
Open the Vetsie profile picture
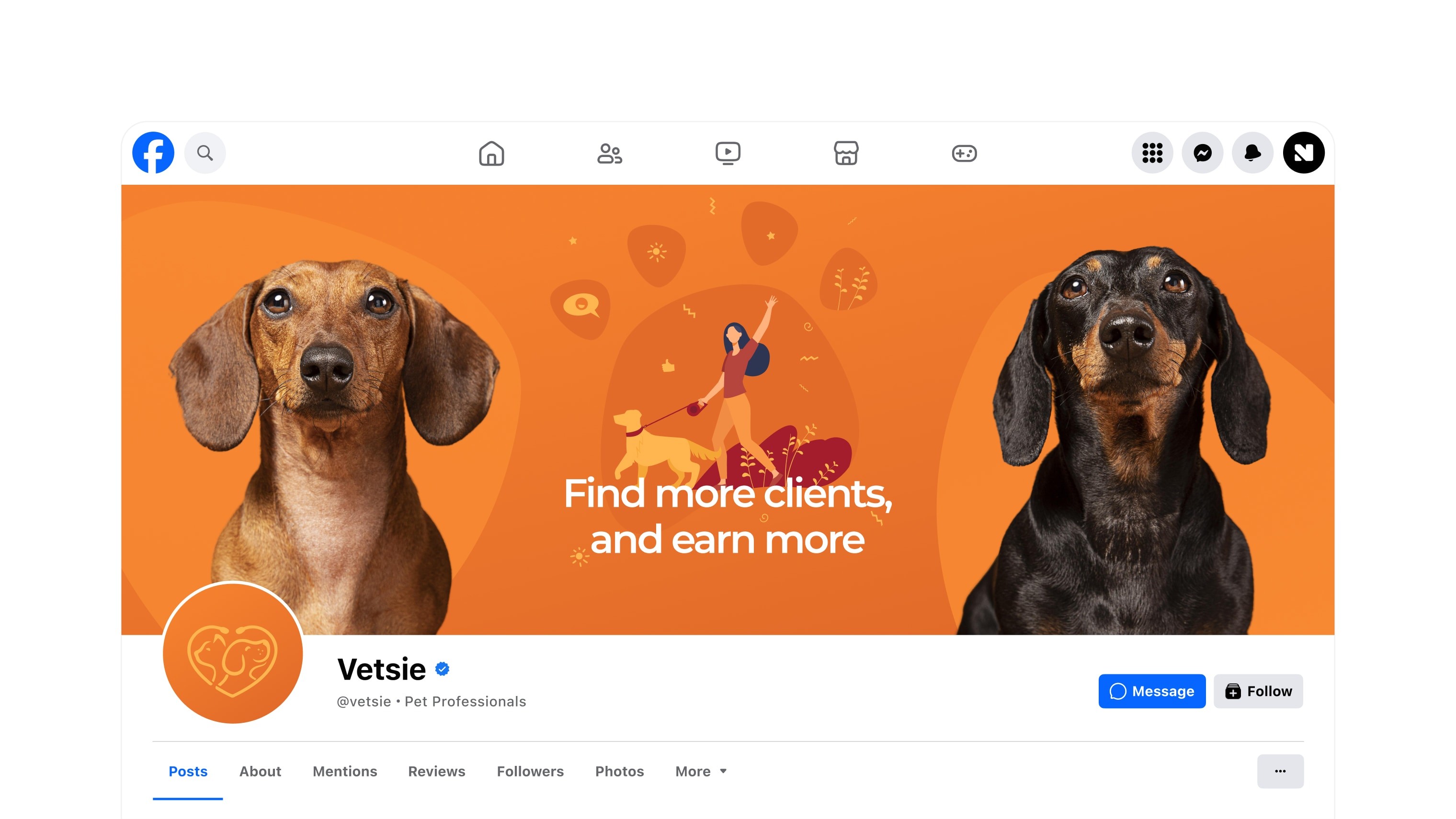pyautogui.click(x=233, y=653)
